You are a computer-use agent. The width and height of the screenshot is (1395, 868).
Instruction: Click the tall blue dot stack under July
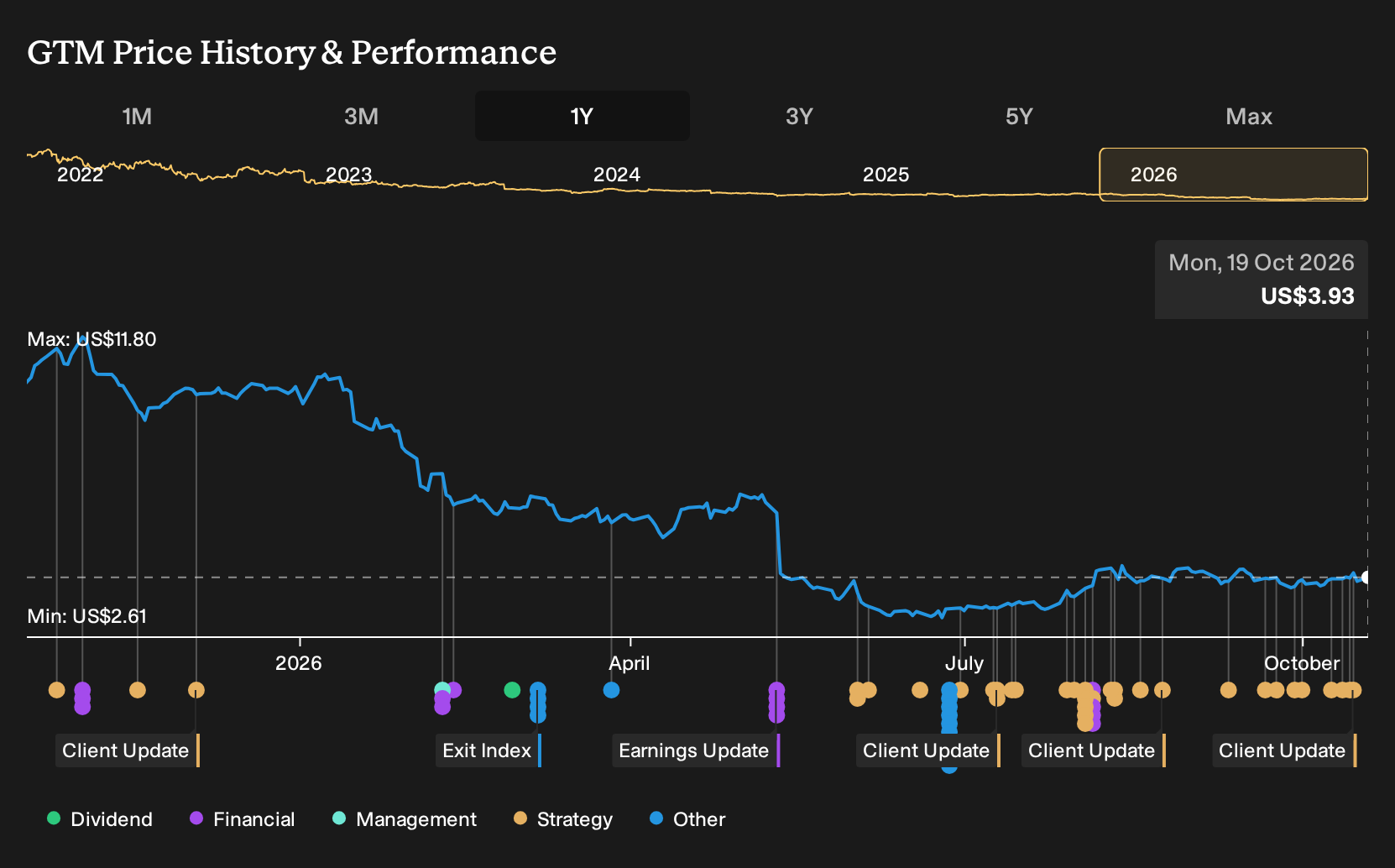(949, 727)
